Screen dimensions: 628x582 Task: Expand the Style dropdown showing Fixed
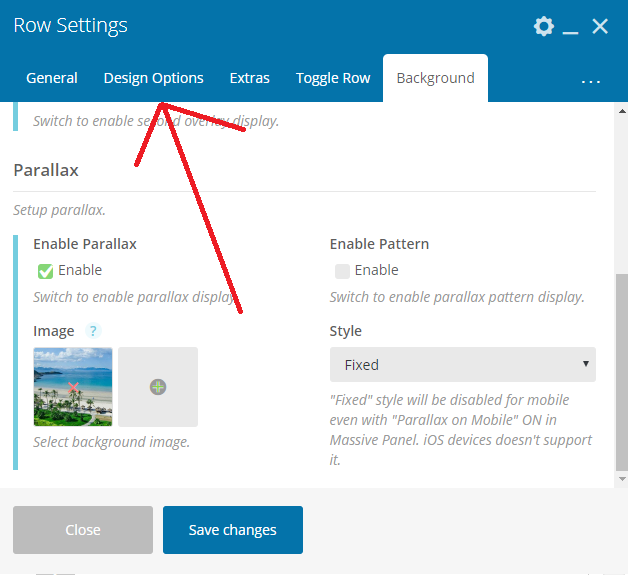point(462,365)
